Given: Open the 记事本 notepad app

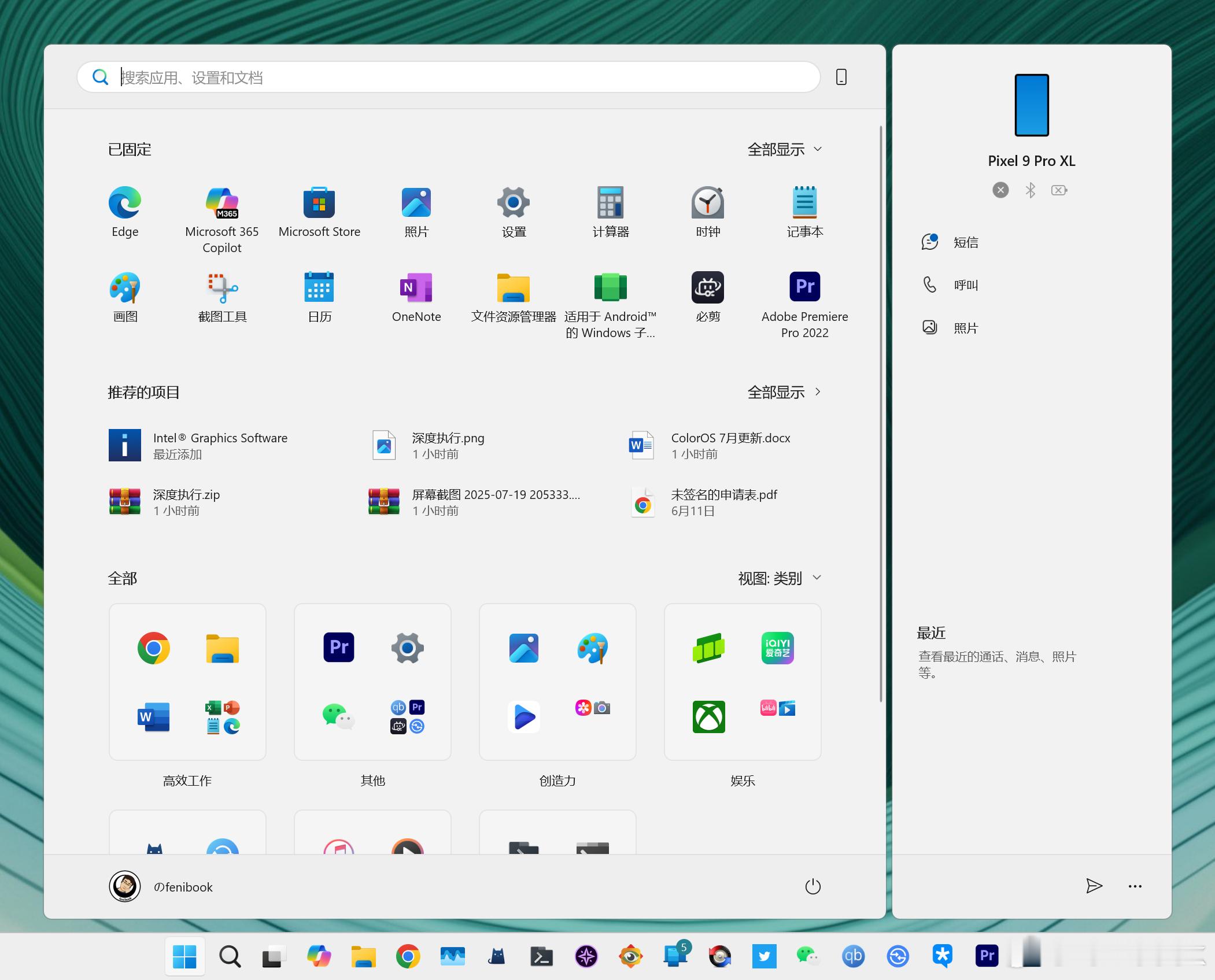Looking at the screenshot, I should 805,212.
